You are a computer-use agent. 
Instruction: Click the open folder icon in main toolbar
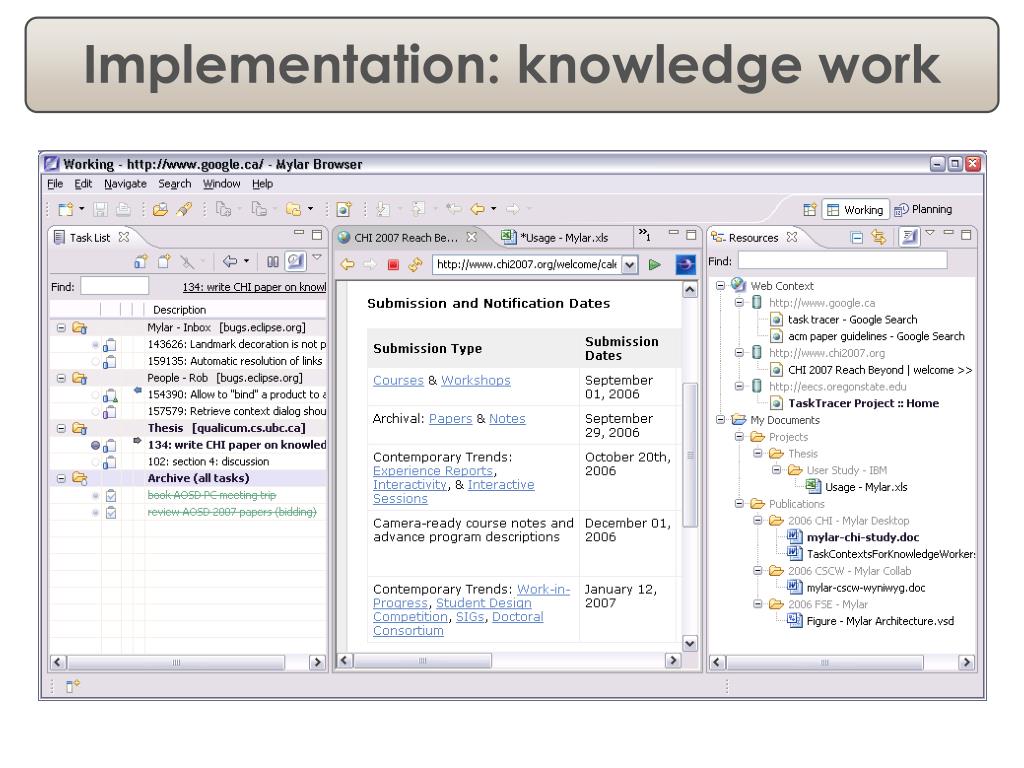[x=160, y=210]
